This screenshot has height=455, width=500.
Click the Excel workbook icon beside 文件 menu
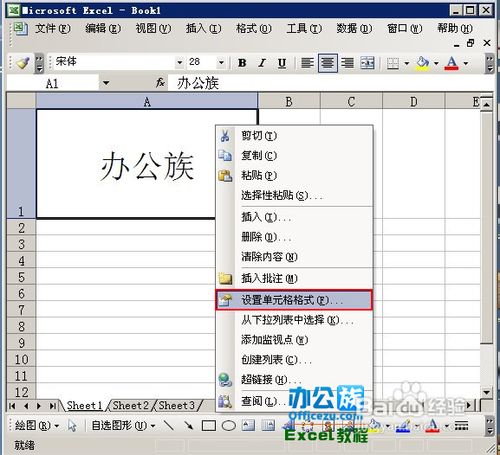(20, 29)
